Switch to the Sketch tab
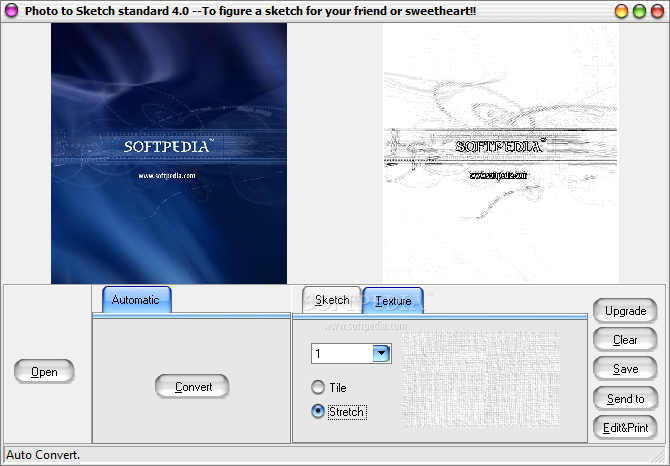This screenshot has width=670, height=466. 332,300
